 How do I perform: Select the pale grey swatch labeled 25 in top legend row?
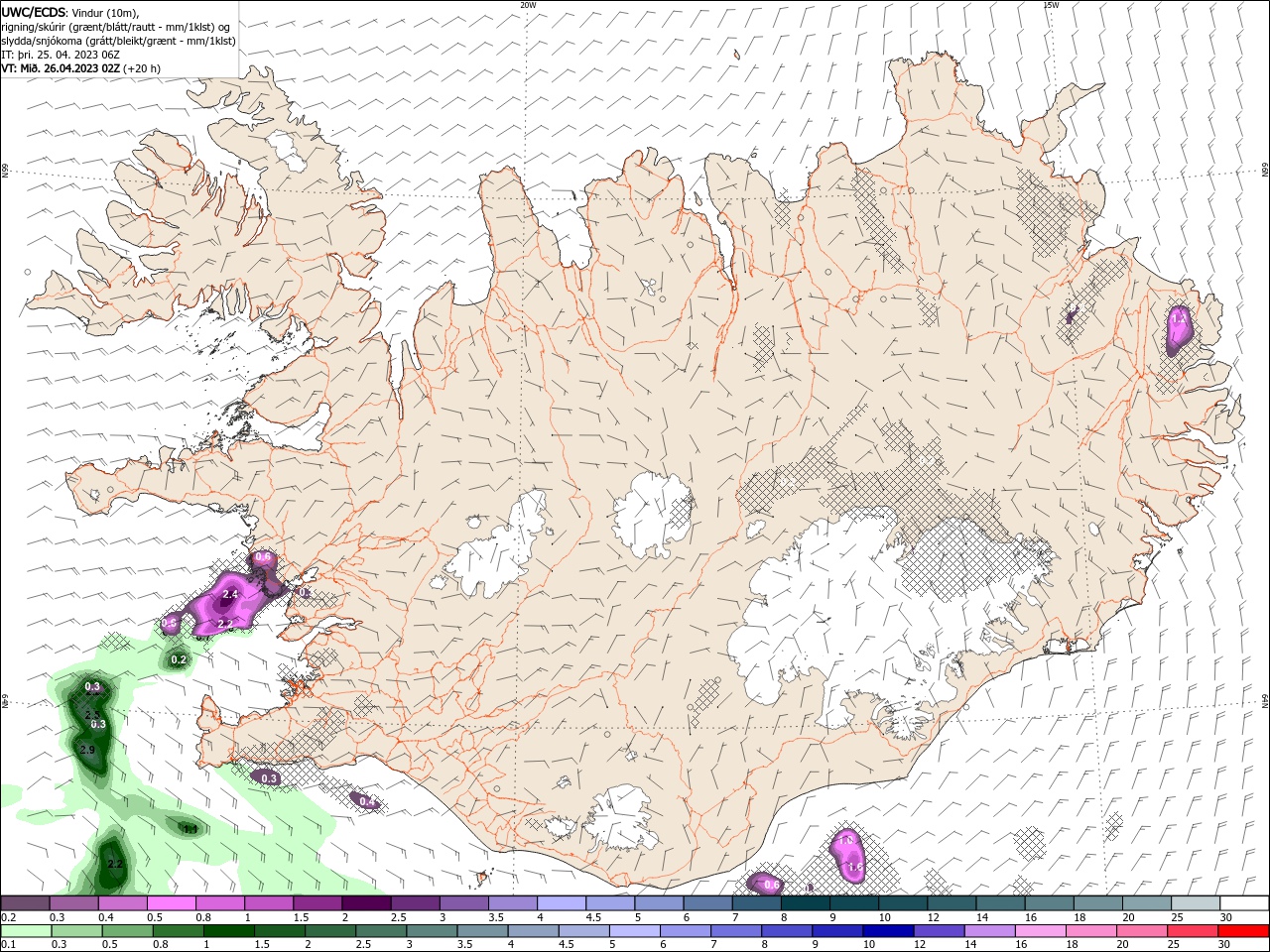(x=1196, y=903)
